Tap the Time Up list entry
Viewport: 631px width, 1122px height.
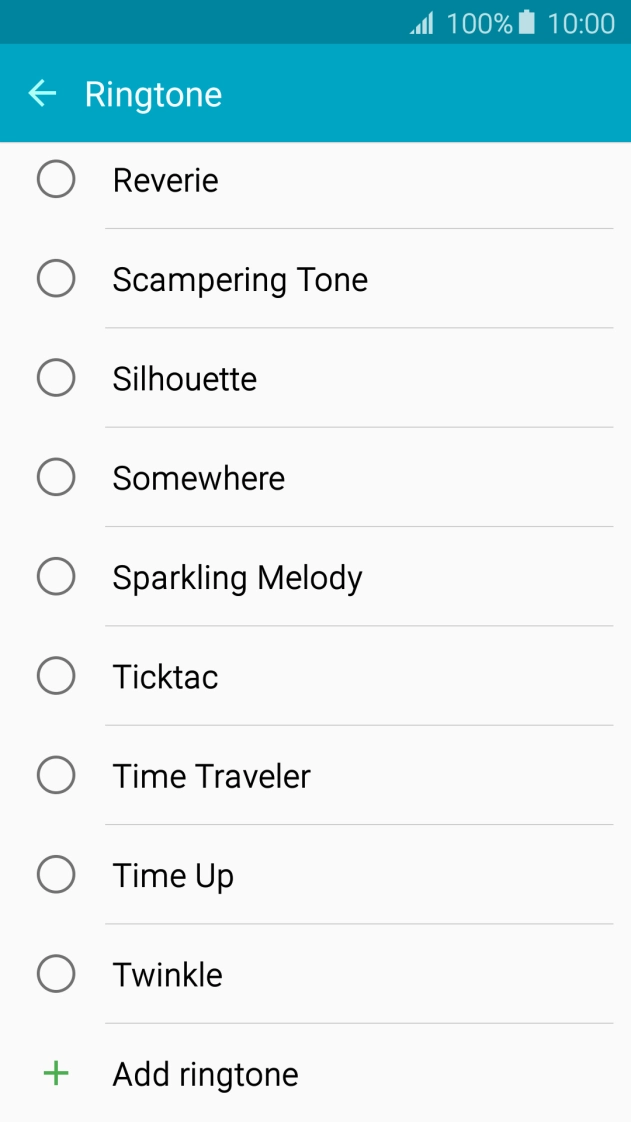(173, 874)
